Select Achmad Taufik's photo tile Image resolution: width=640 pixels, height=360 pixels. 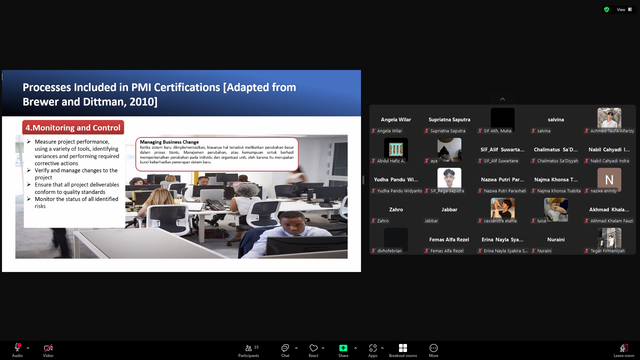click(x=609, y=120)
